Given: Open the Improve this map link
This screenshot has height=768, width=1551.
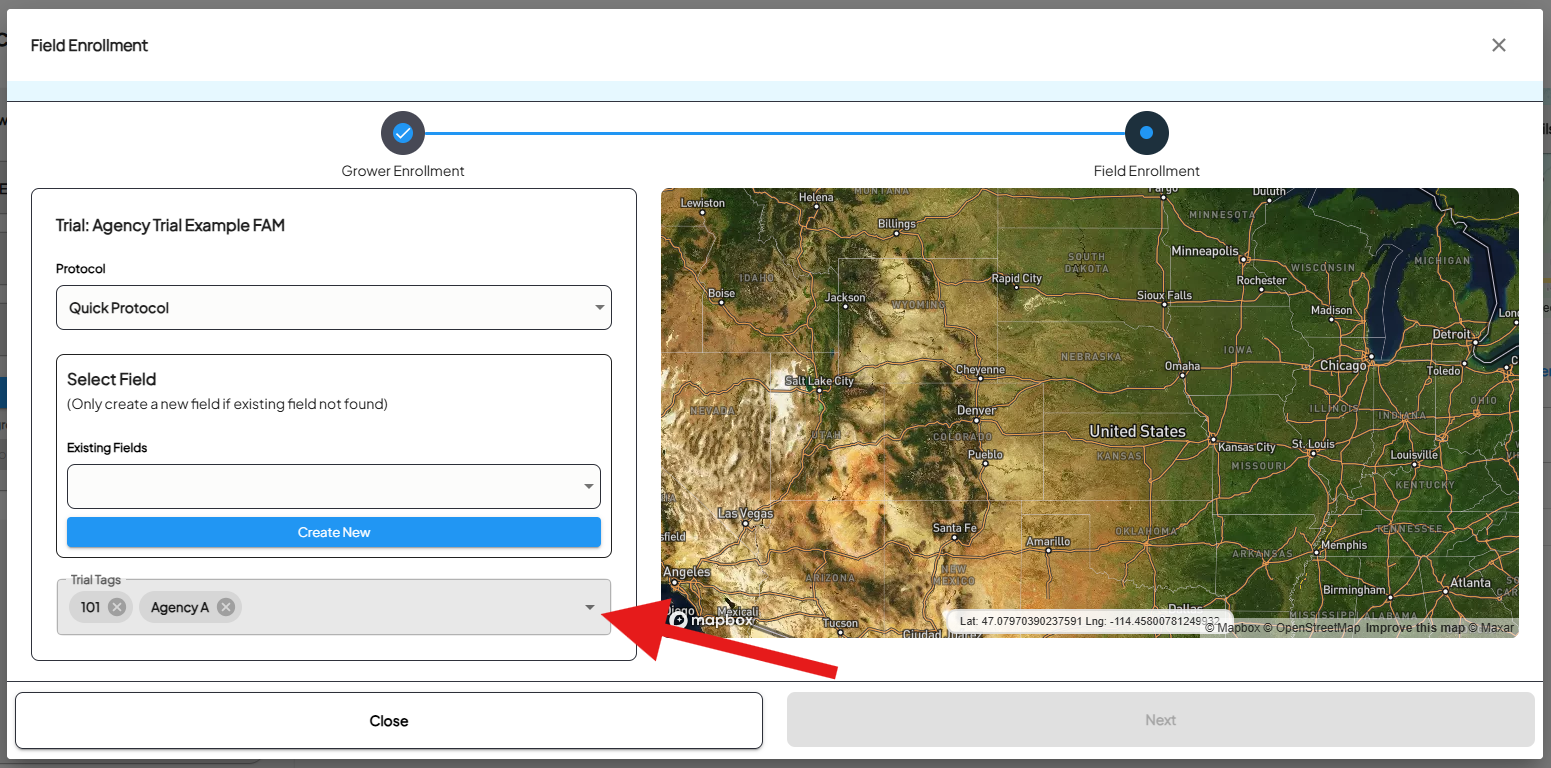Looking at the screenshot, I should 1415,628.
